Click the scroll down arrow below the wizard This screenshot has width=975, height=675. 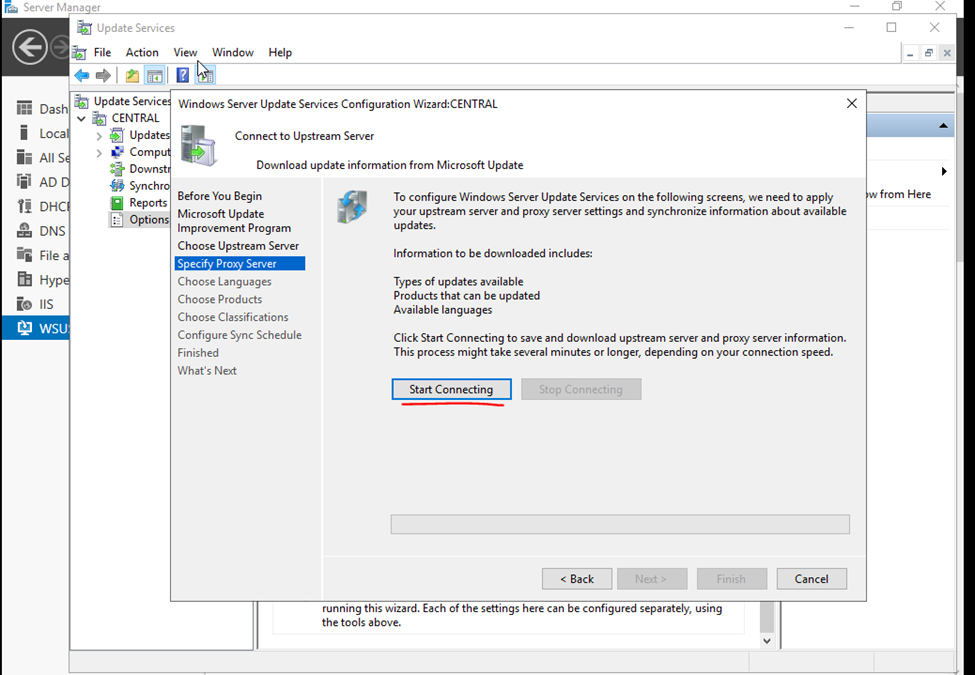[x=767, y=641]
